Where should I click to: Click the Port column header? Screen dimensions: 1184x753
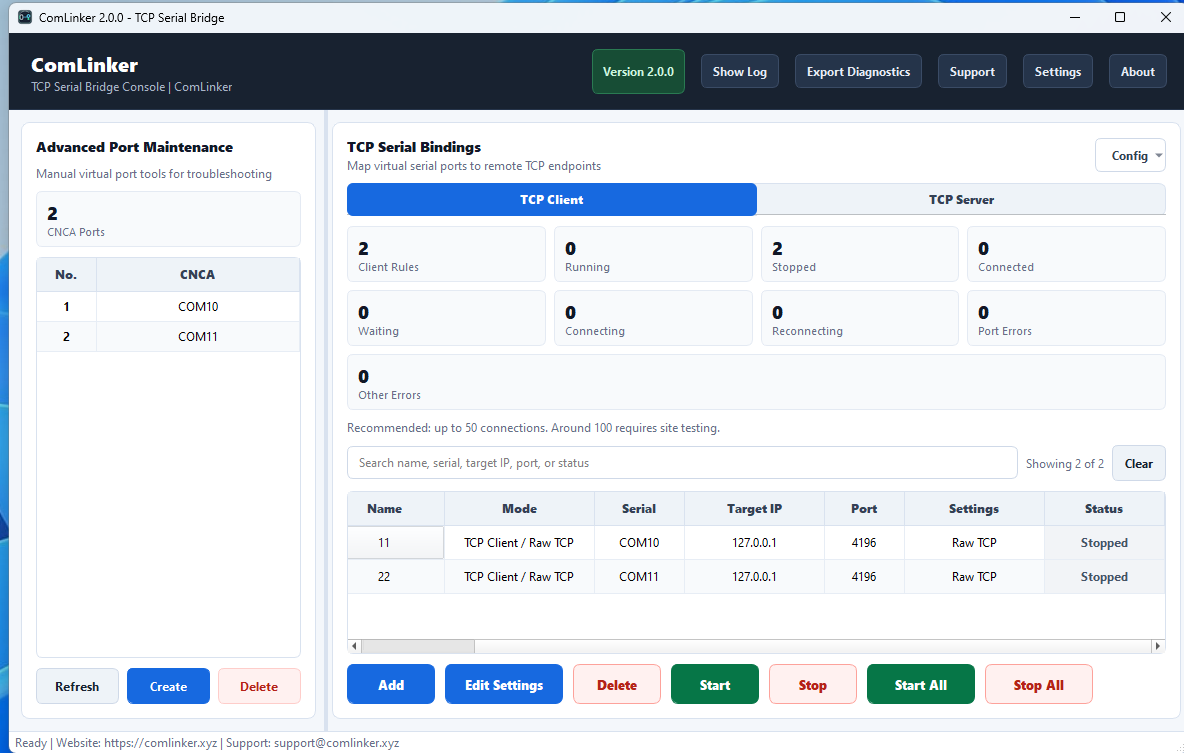[x=864, y=509]
